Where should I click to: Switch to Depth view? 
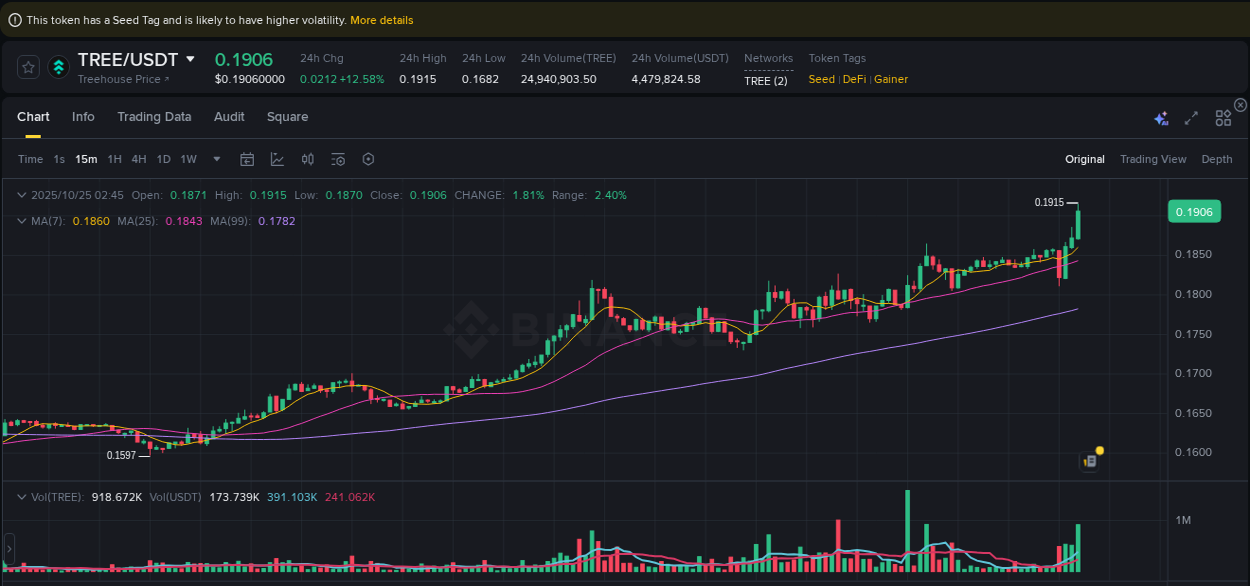1217,158
